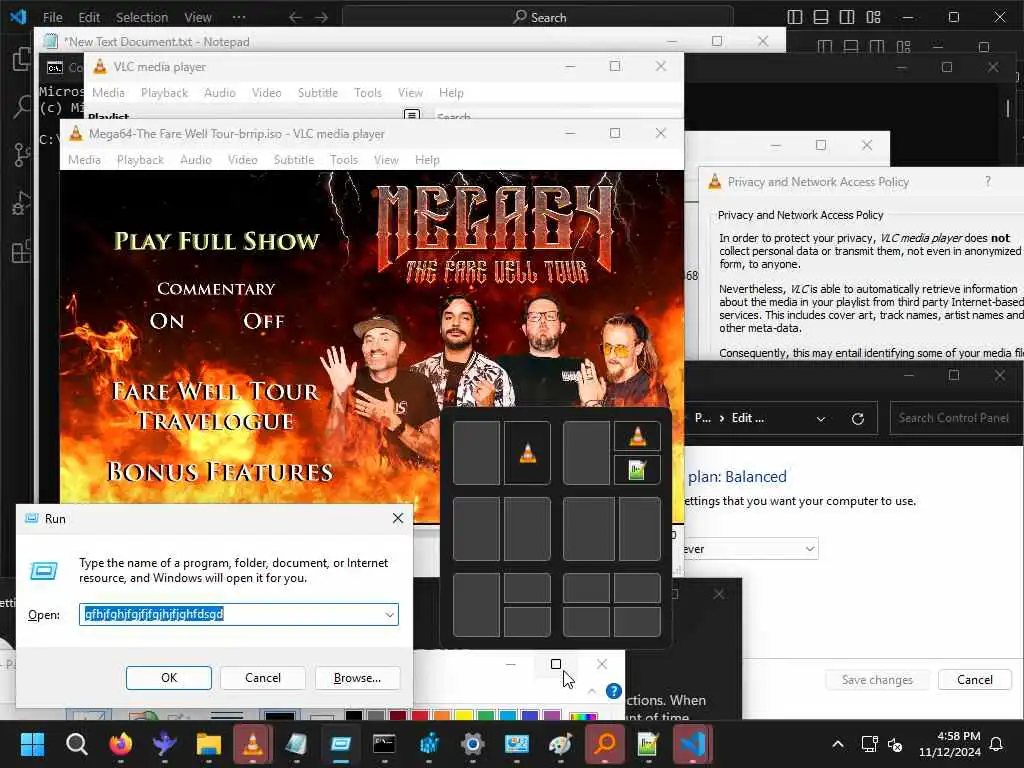Open the notifications bell in system tray
The height and width of the screenshot is (768, 1024).
(x=996, y=744)
